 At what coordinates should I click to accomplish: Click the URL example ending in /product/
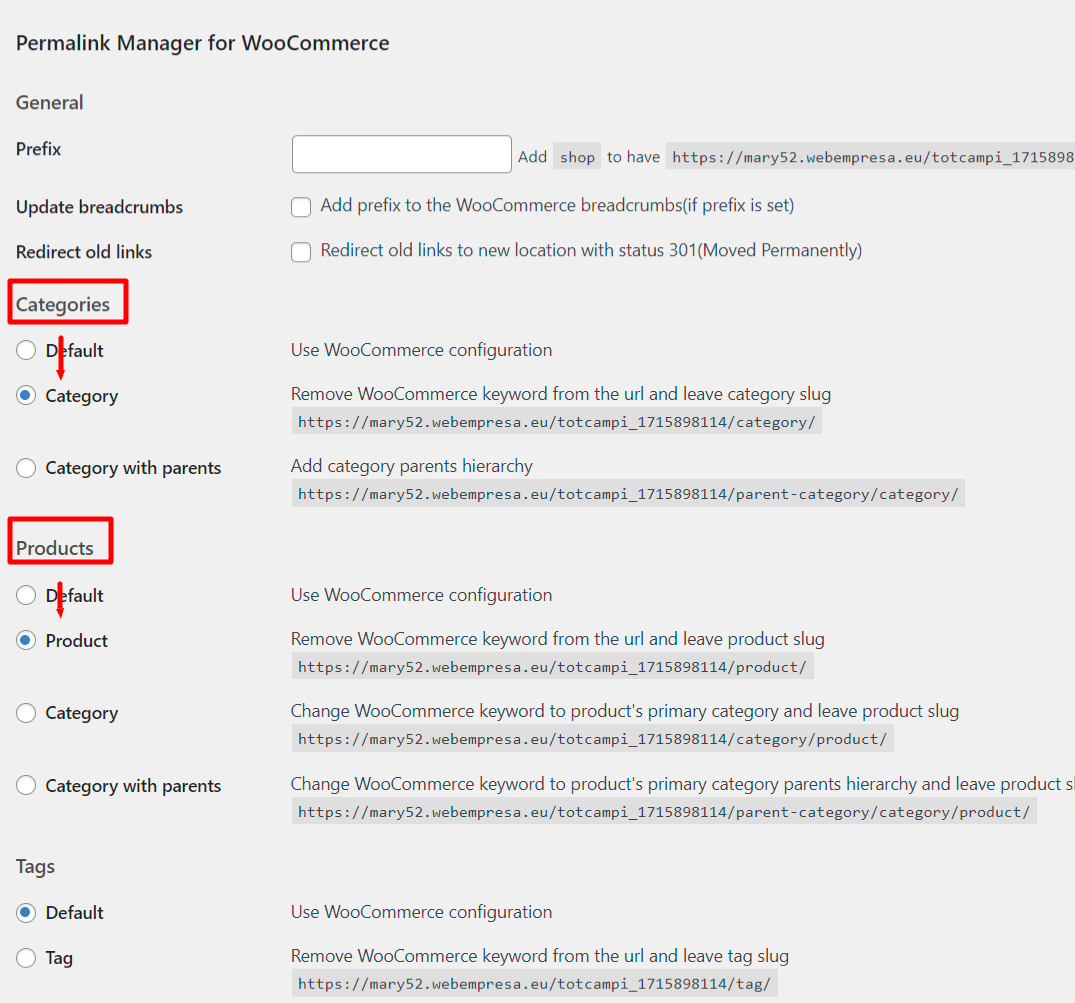[553, 666]
